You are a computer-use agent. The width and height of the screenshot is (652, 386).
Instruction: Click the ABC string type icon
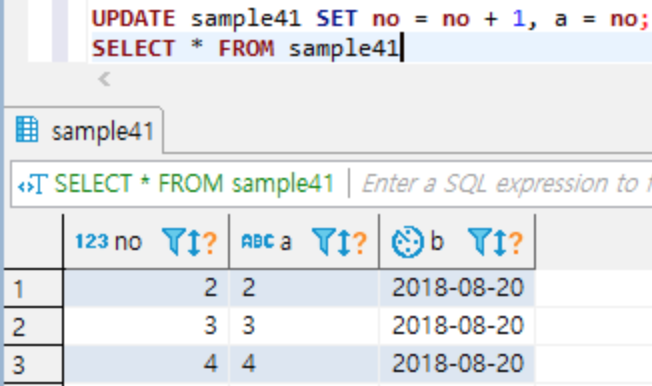[258, 241]
